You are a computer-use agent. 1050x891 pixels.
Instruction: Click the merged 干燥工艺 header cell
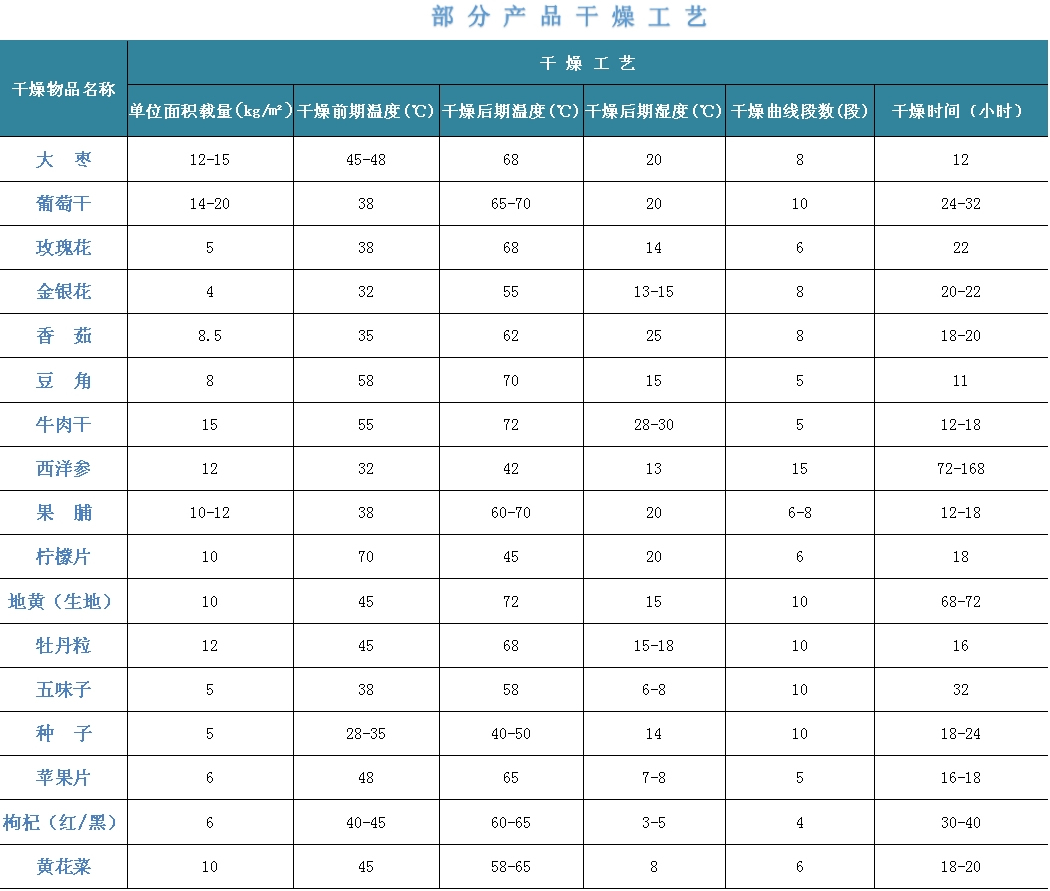(587, 63)
